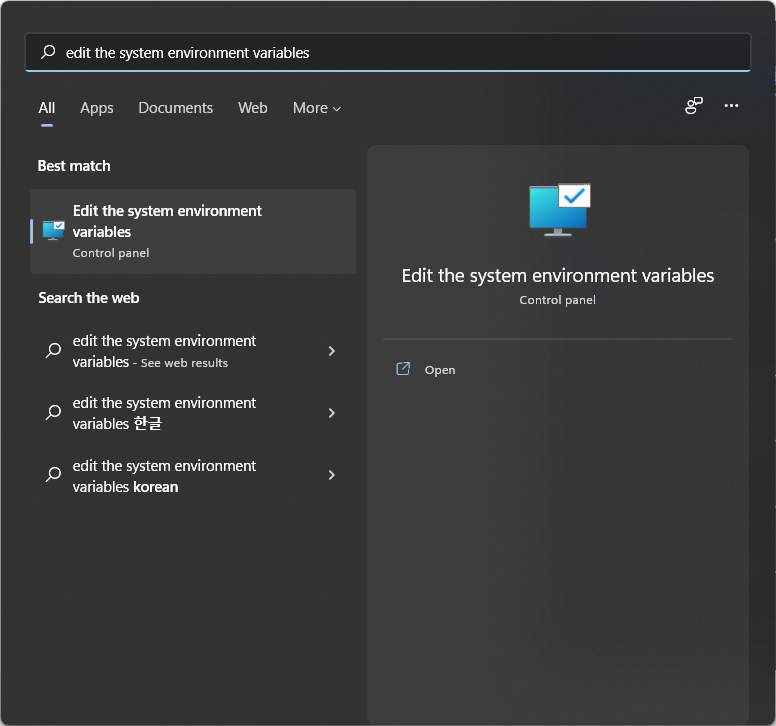Click the magnifier icon in the search box
Viewport: 776px width, 726px height.
point(48,52)
